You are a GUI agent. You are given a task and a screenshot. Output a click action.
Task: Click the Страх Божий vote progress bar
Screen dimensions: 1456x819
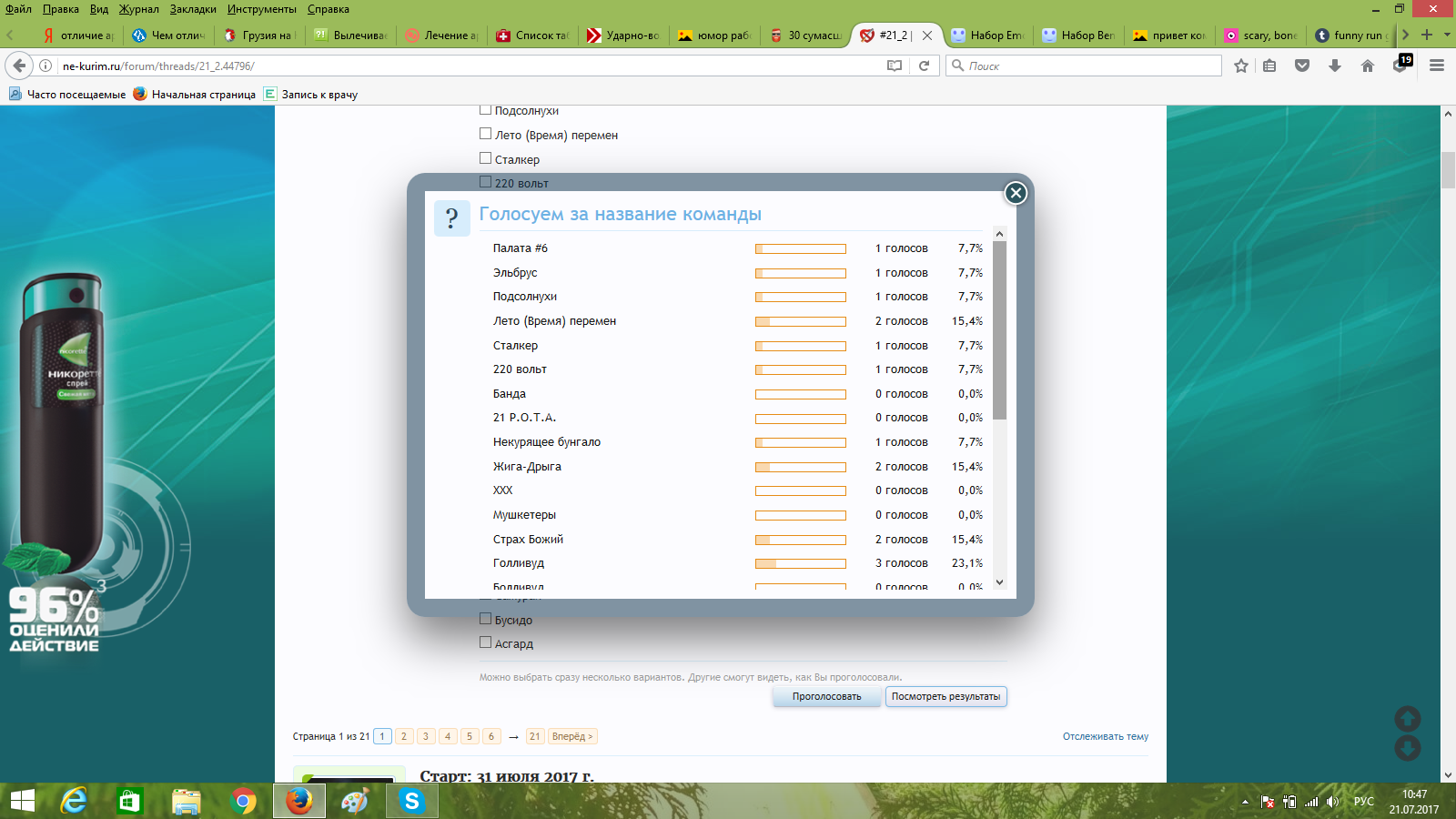coord(801,540)
